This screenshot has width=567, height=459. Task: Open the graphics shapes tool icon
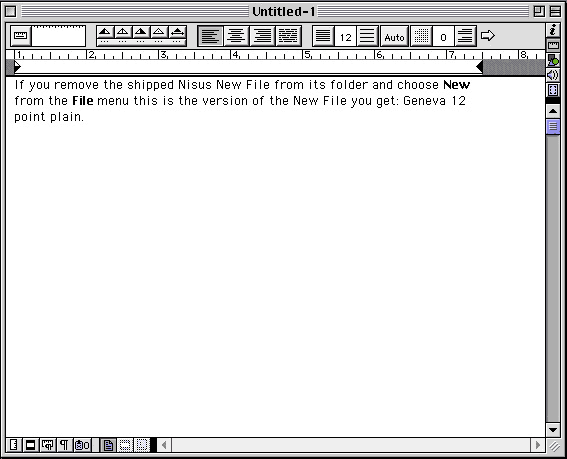tap(553, 60)
